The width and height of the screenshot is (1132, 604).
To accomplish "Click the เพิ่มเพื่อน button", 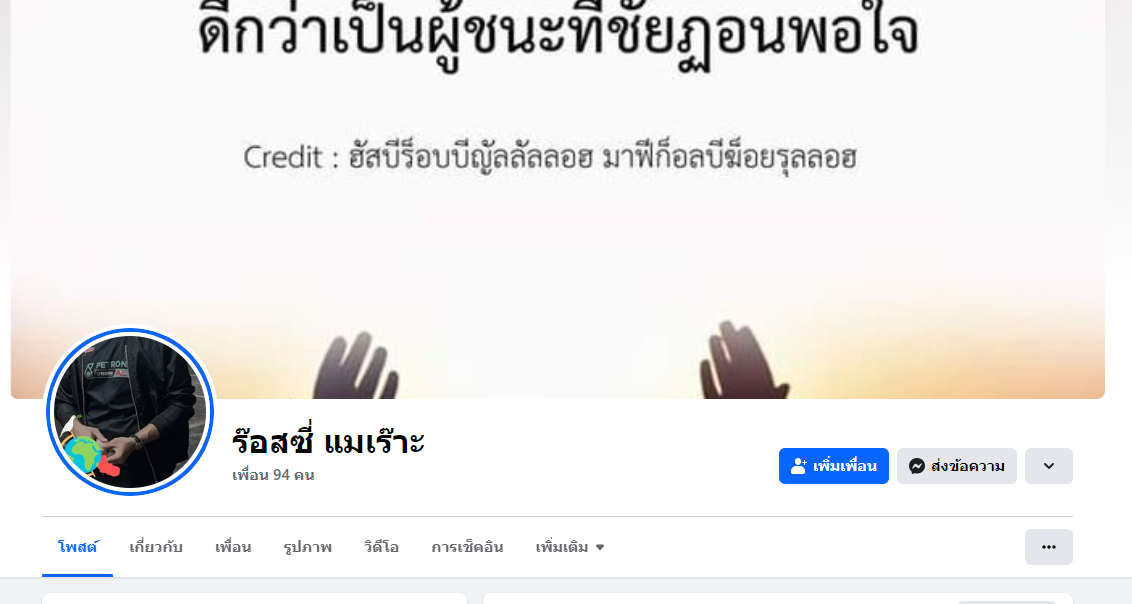I will (x=834, y=466).
